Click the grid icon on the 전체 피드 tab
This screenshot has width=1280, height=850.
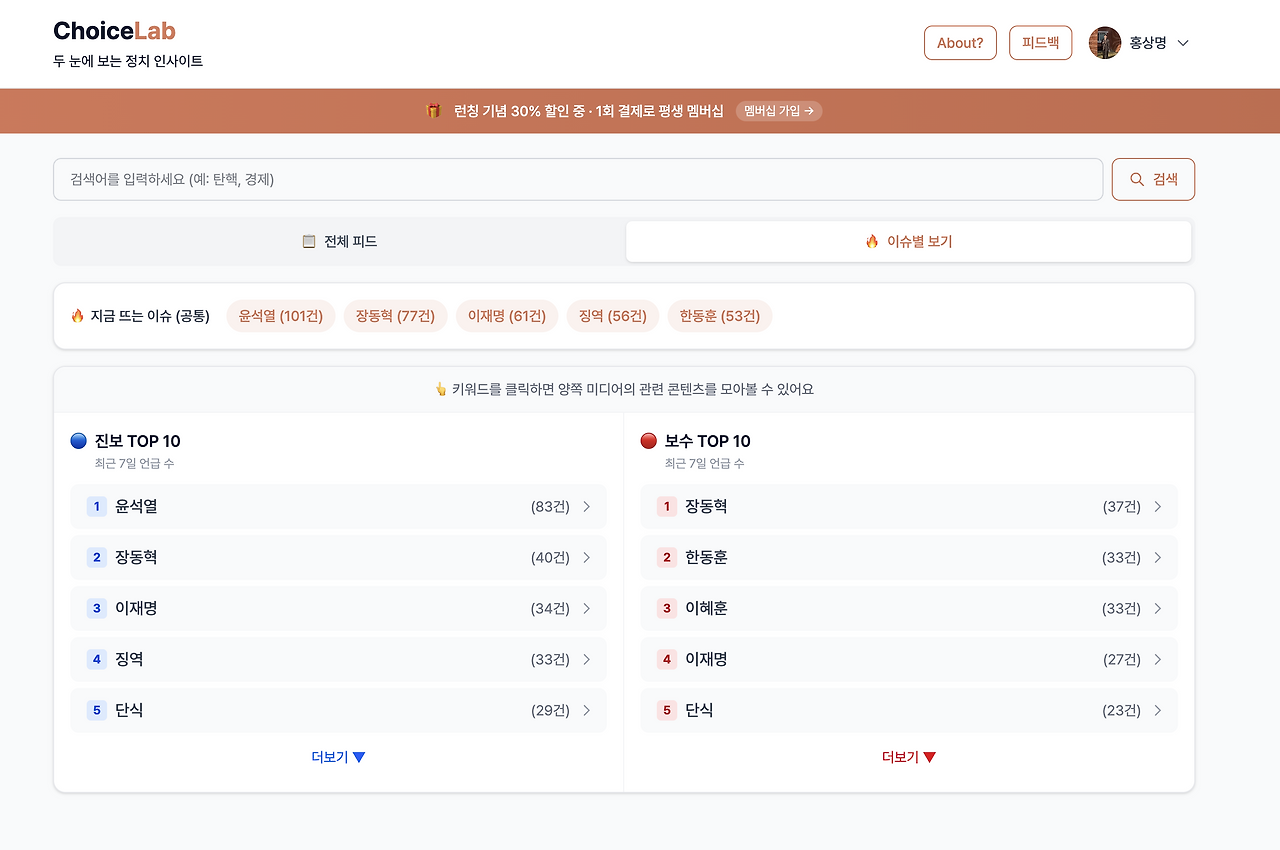click(x=309, y=240)
